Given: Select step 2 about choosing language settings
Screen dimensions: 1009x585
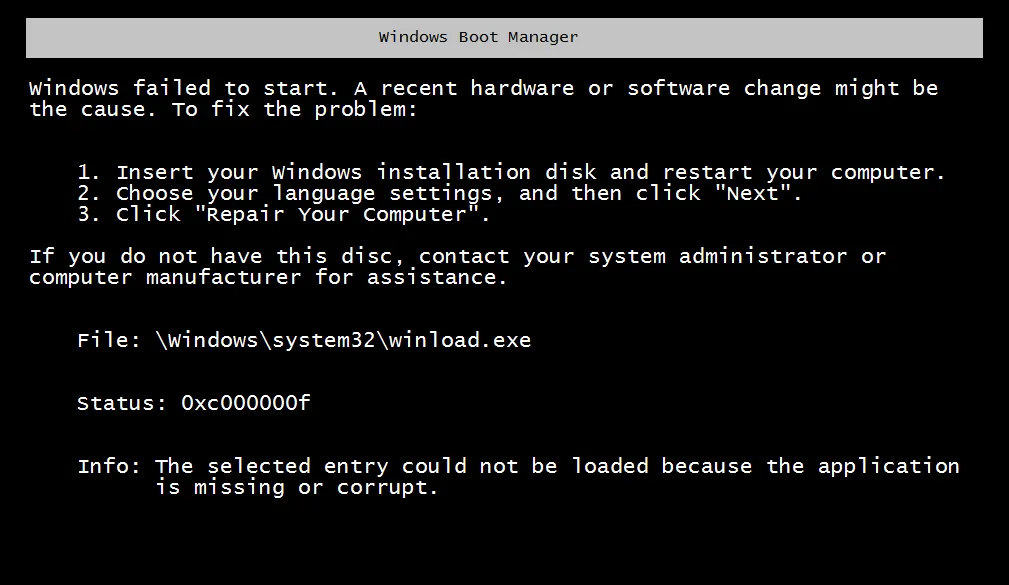Looking at the screenshot, I should 440,193.
